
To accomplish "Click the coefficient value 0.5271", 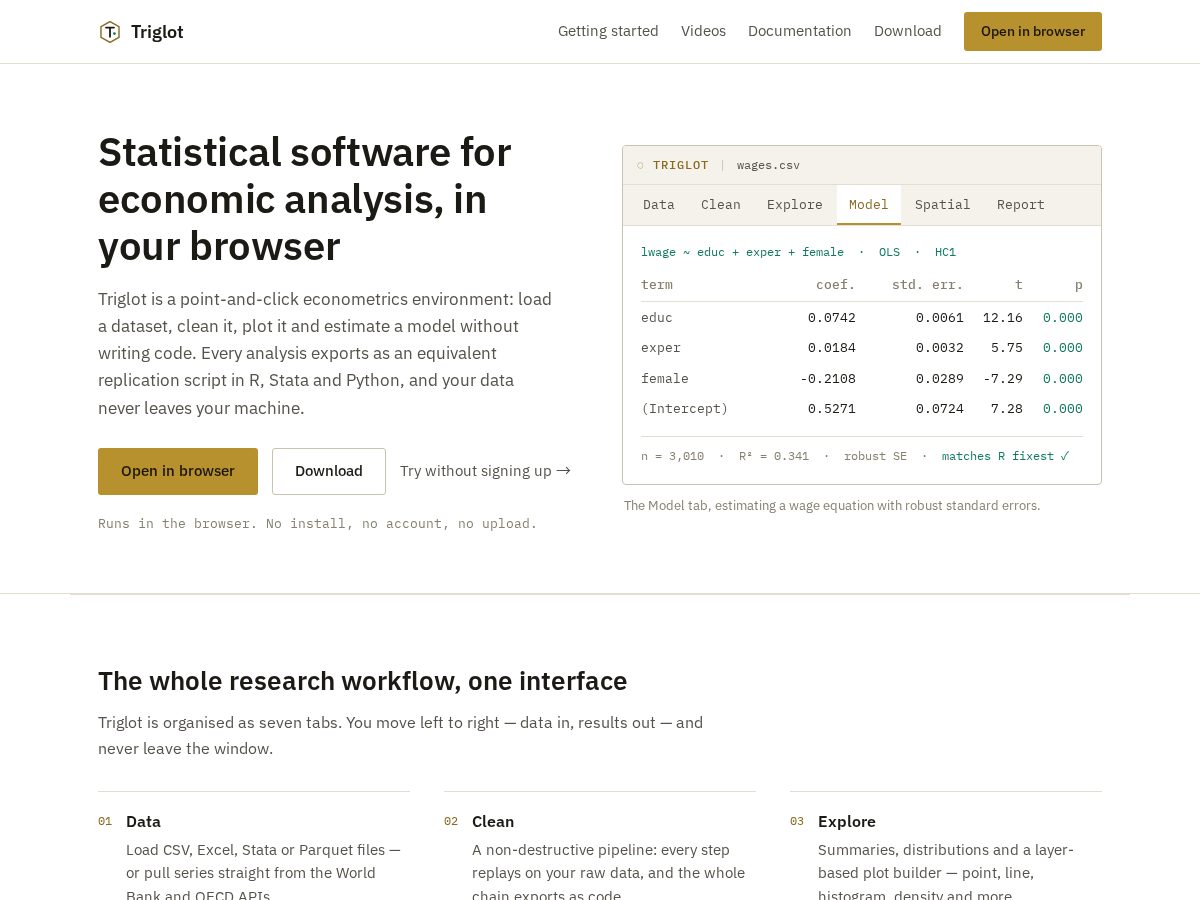I will click(x=832, y=409).
